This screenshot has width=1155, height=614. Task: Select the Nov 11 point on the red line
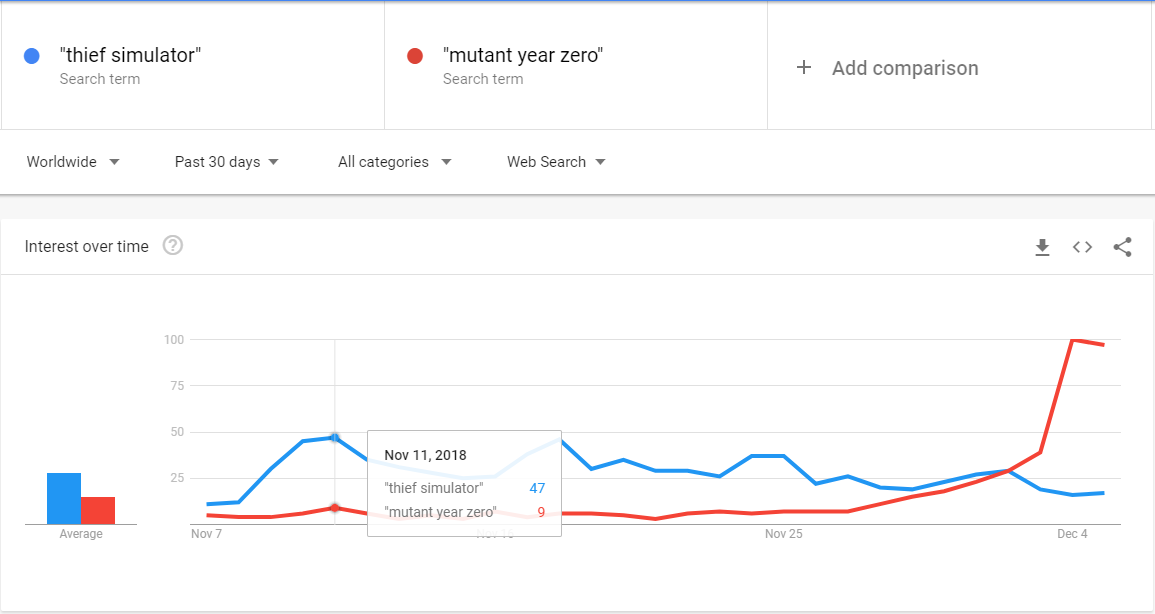coord(335,508)
